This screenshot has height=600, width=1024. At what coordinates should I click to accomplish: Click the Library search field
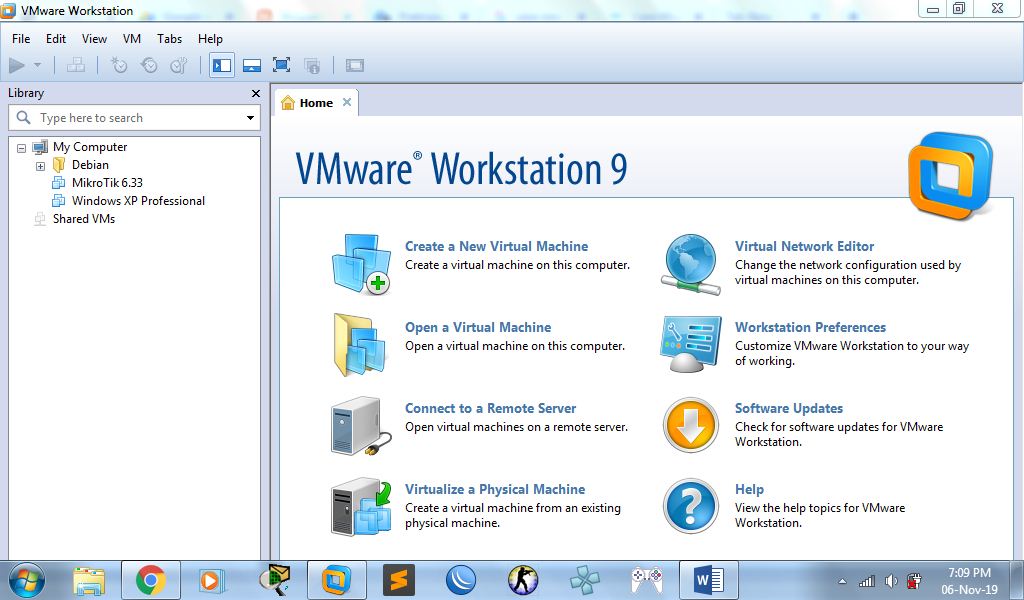point(130,117)
